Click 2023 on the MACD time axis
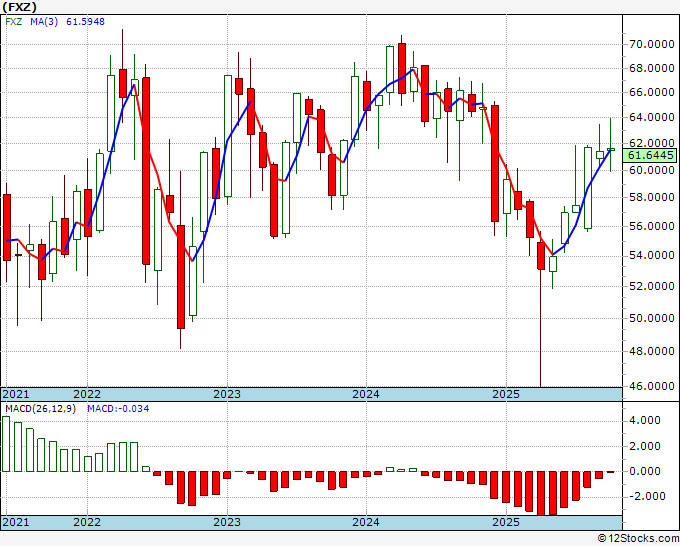The image size is (680, 546). 227,522
